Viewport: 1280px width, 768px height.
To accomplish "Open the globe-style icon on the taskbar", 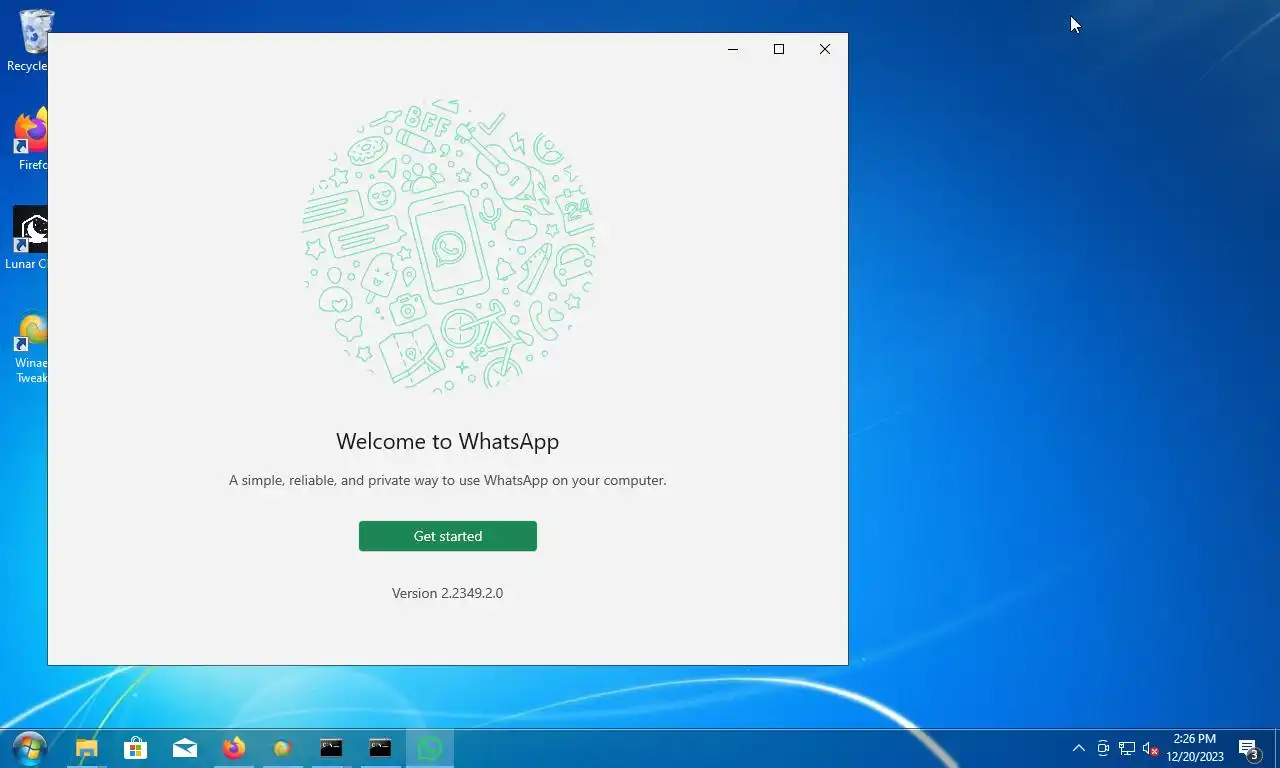I will [x=282, y=748].
